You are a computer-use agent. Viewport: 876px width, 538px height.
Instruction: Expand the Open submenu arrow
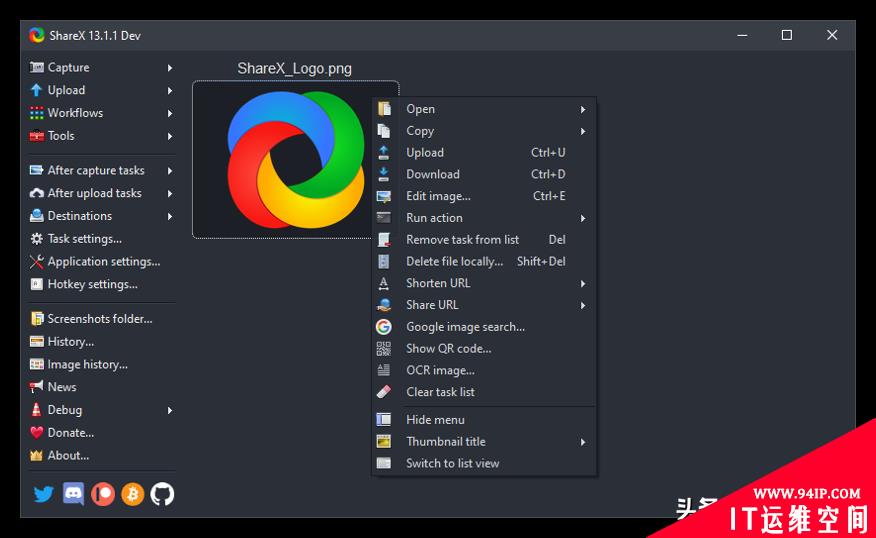(x=583, y=109)
